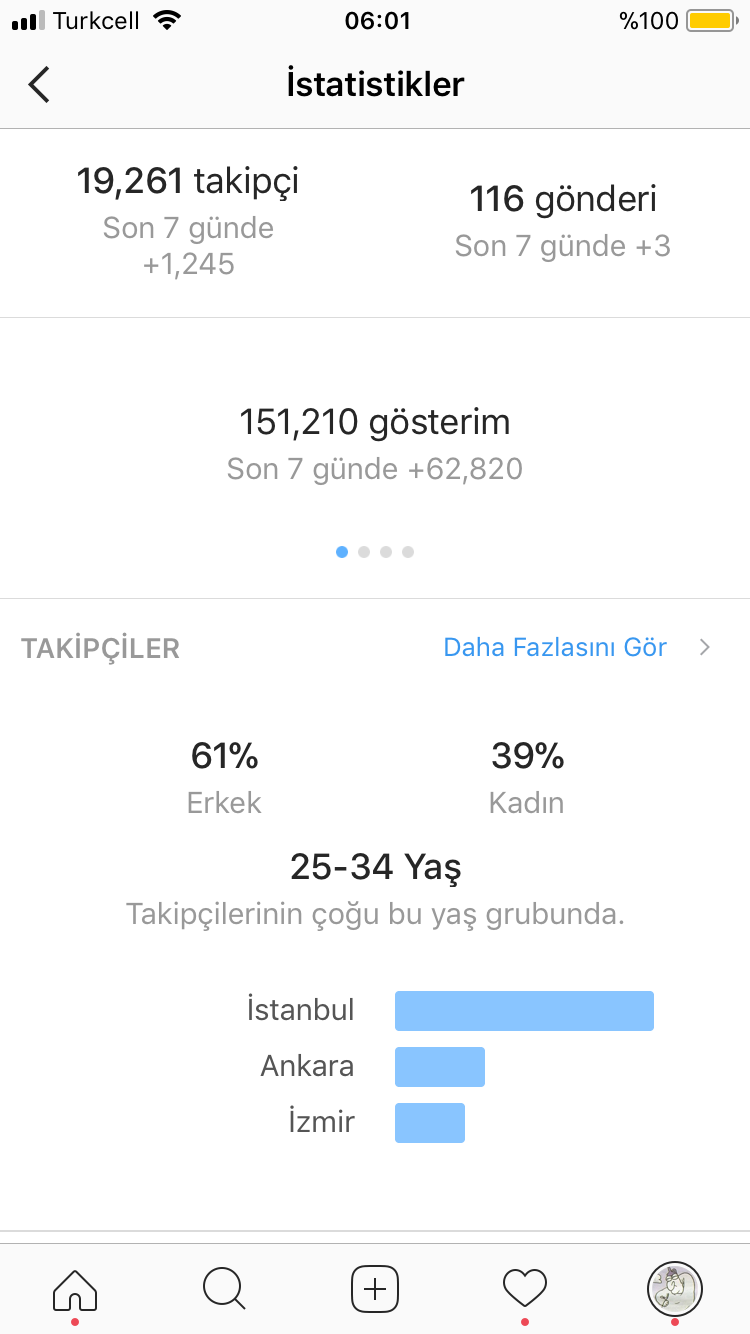Select the last page indicator dot
750x1334 pixels.
point(408,551)
